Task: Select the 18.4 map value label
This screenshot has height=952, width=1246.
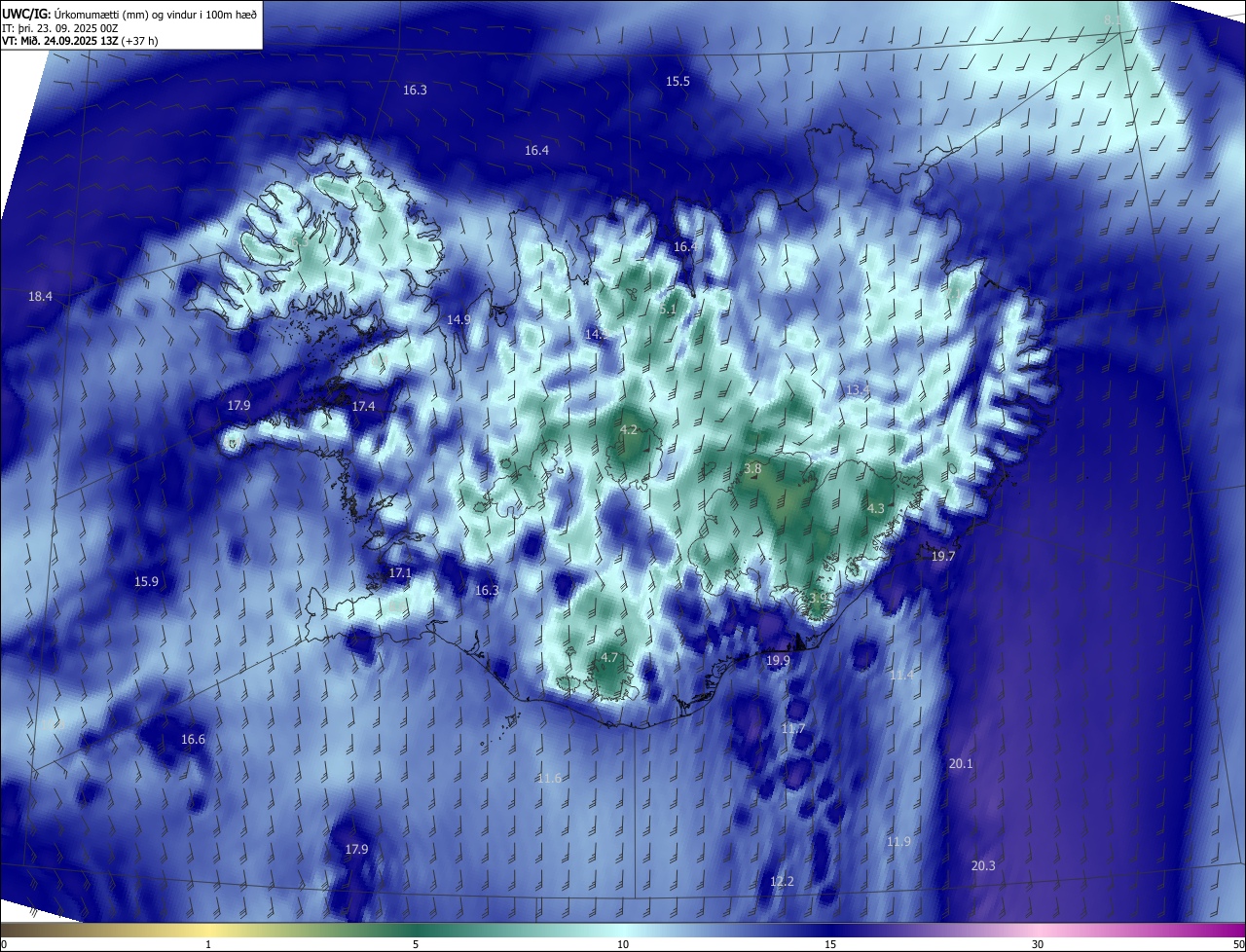Action: [x=40, y=296]
